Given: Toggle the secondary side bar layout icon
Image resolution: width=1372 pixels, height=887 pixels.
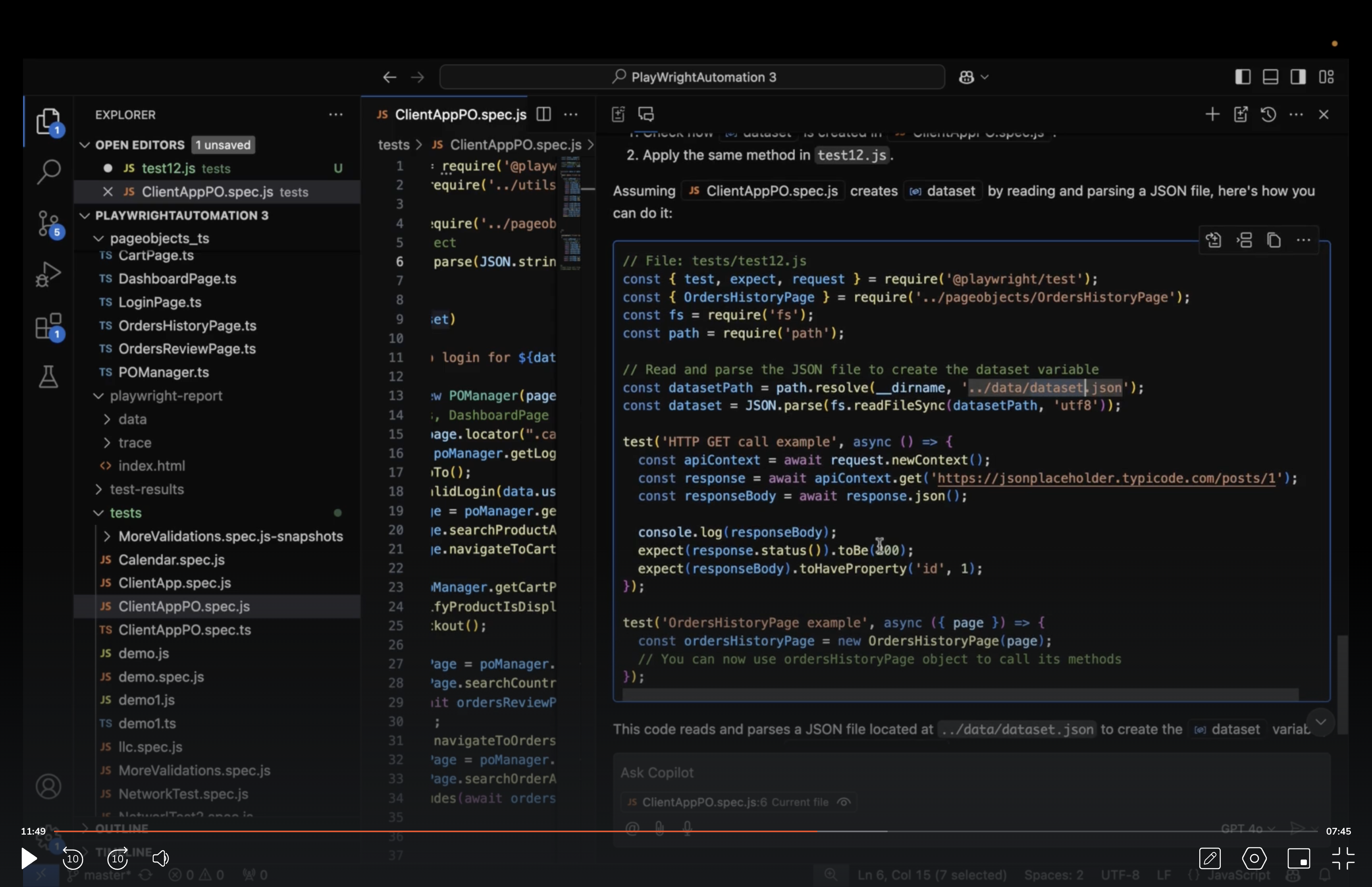Looking at the screenshot, I should [1298, 77].
